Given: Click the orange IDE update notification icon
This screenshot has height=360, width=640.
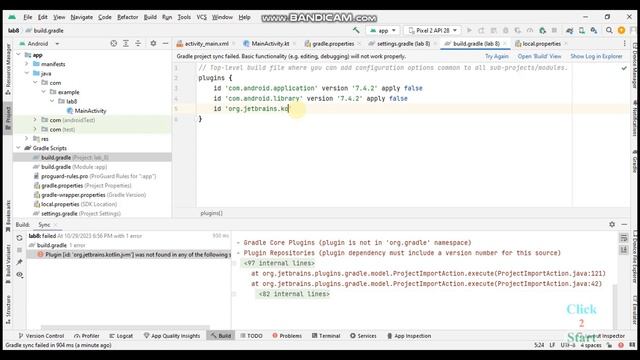Looking at the screenshot, I should point(621,31).
